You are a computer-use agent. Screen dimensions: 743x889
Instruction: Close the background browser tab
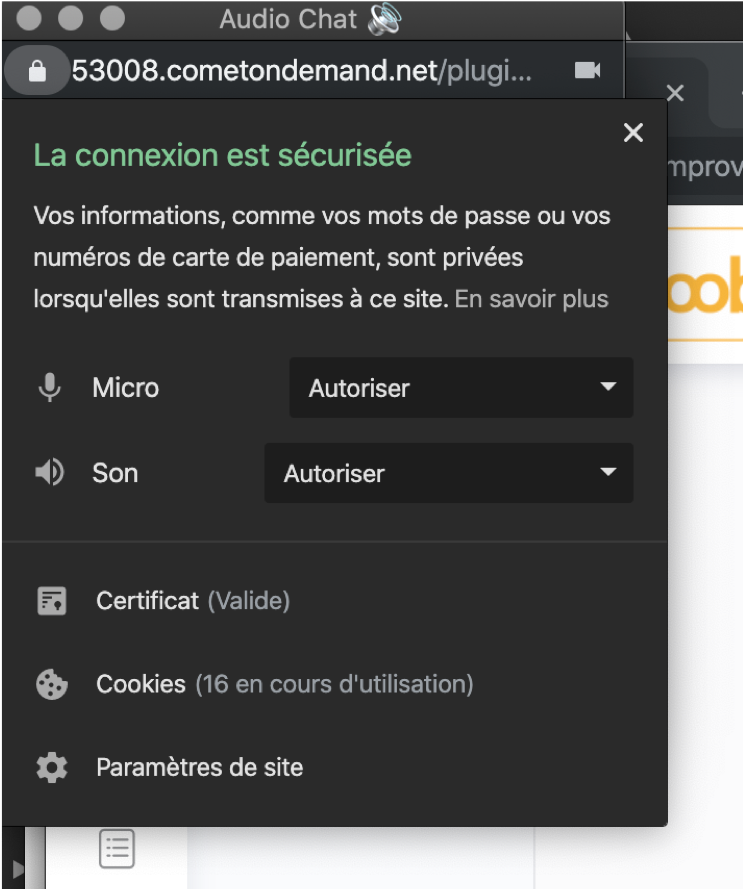coord(675,92)
